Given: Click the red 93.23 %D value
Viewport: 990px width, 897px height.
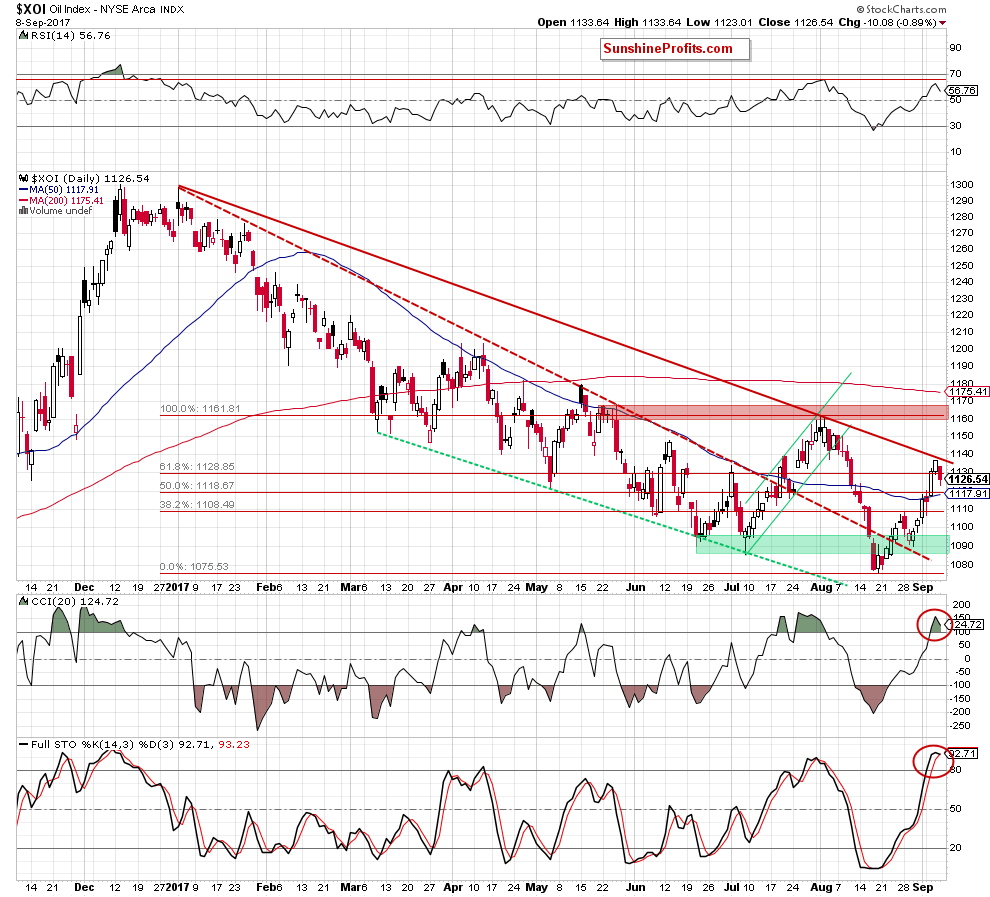Looking at the screenshot, I should [234, 745].
